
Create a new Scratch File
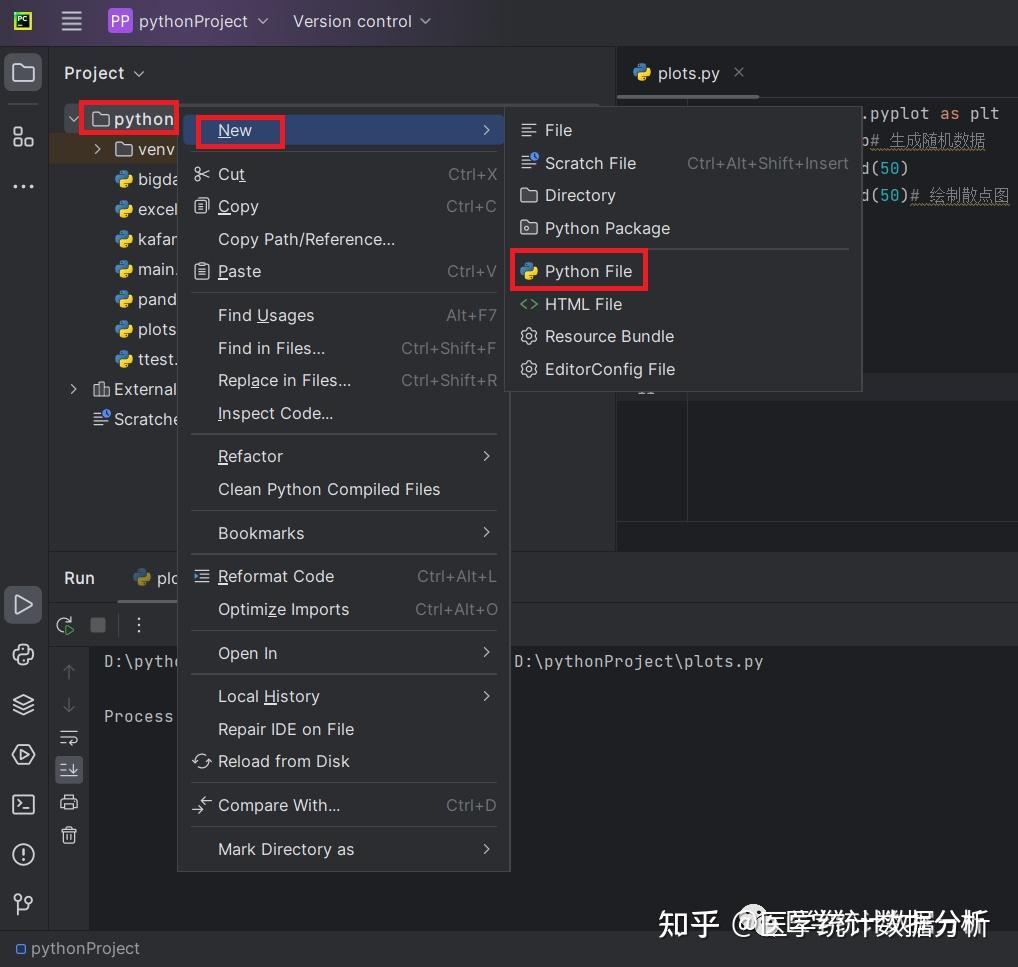684,163
